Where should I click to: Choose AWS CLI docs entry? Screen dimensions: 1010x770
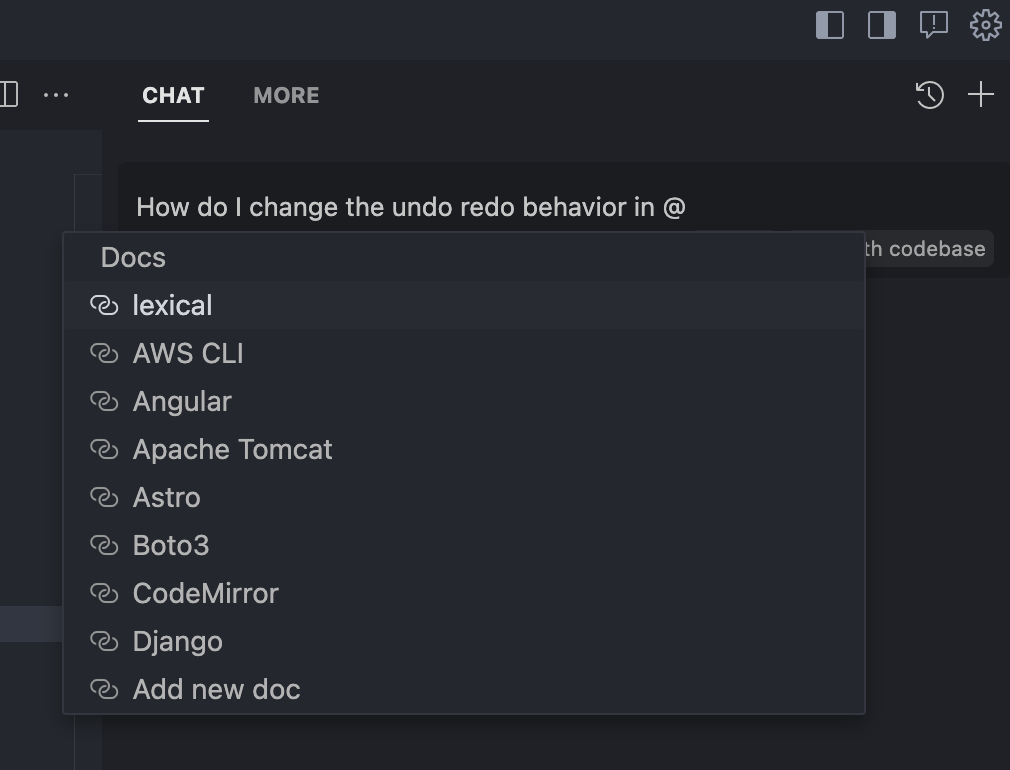464,353
